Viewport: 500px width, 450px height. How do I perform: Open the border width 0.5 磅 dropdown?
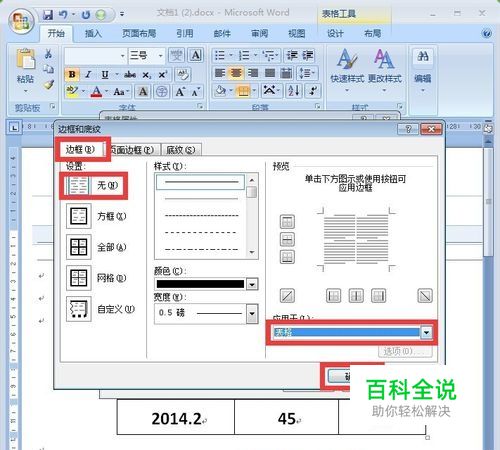click(252, 313)
